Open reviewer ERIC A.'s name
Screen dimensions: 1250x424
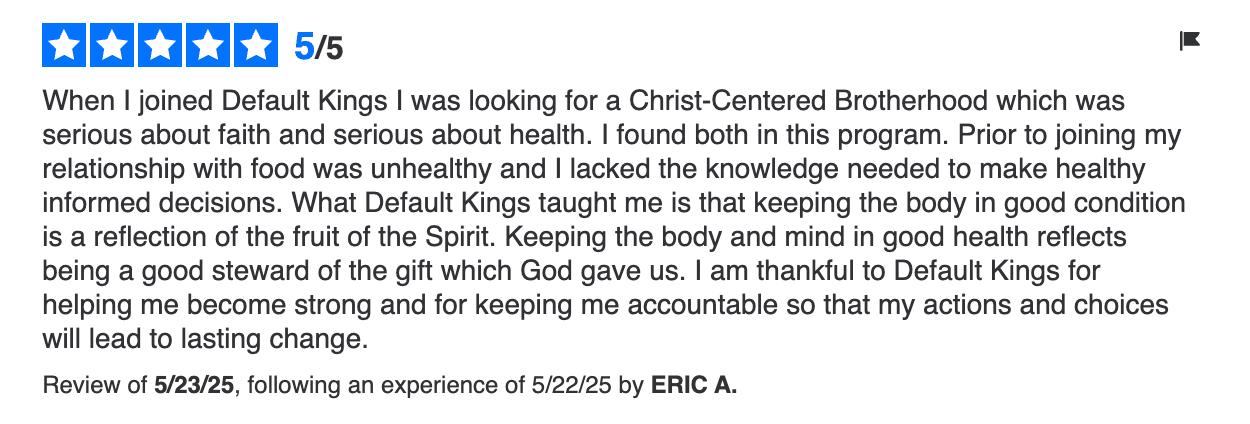point(694,385)
